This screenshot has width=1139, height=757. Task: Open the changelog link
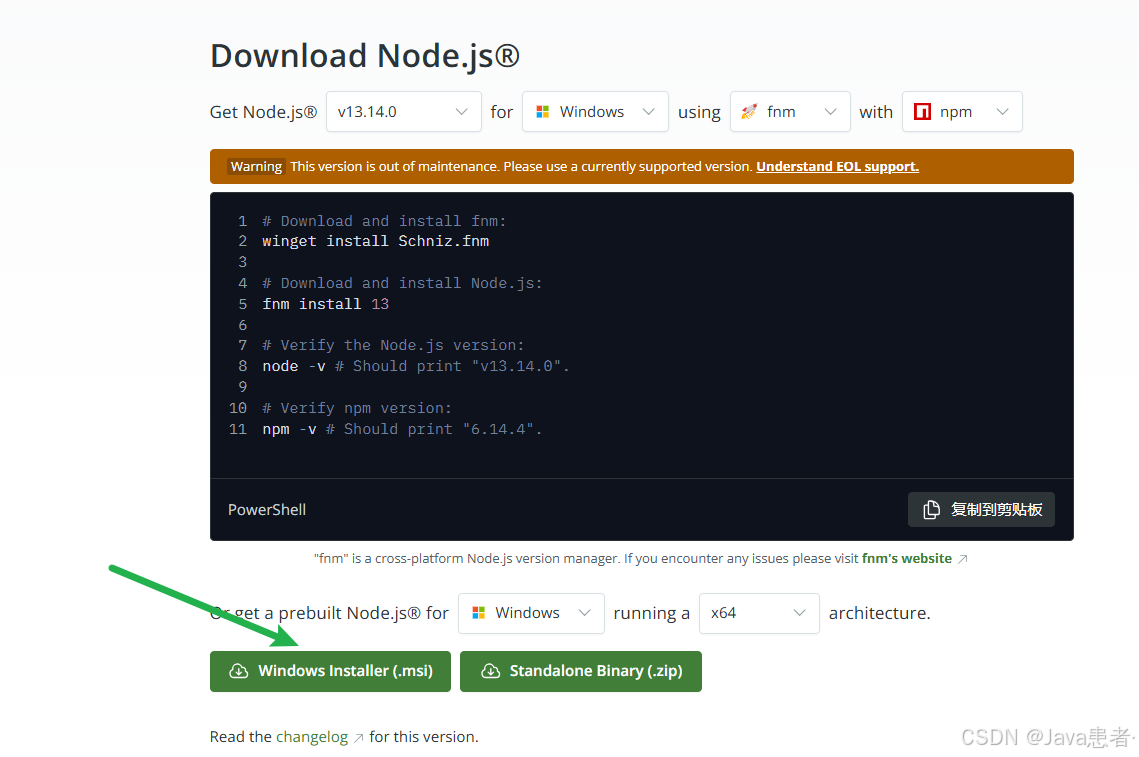pos(312,737)
